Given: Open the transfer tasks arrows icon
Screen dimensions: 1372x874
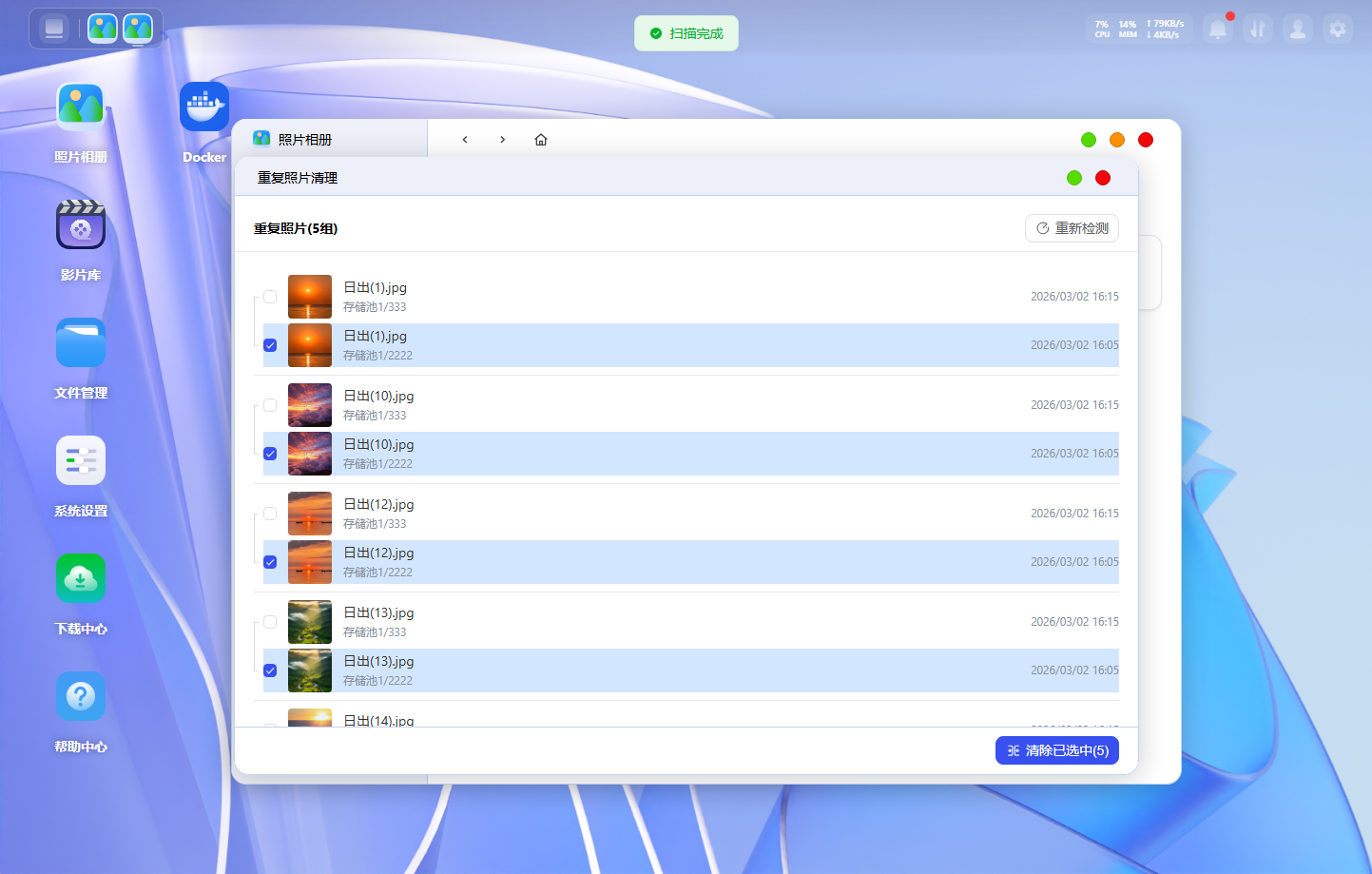Looking at the screenshot, I should click(x=1258, y=29).
